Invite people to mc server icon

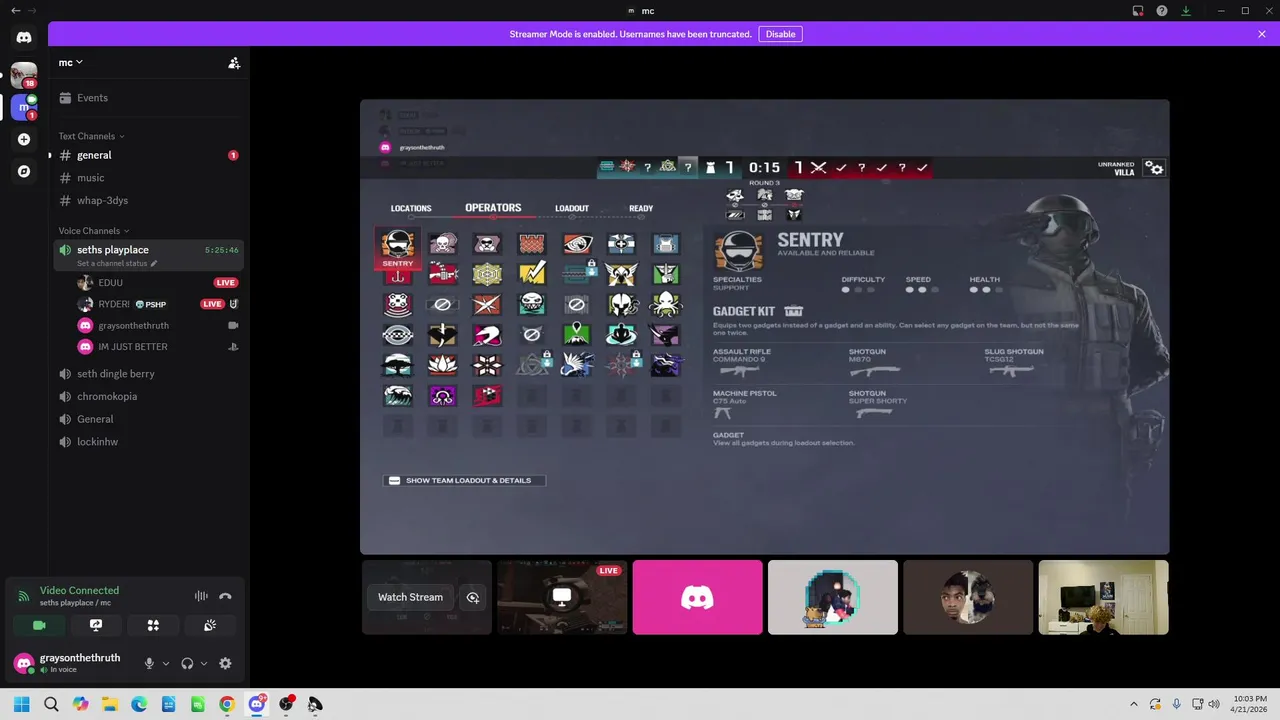click(x=234, y=63)
